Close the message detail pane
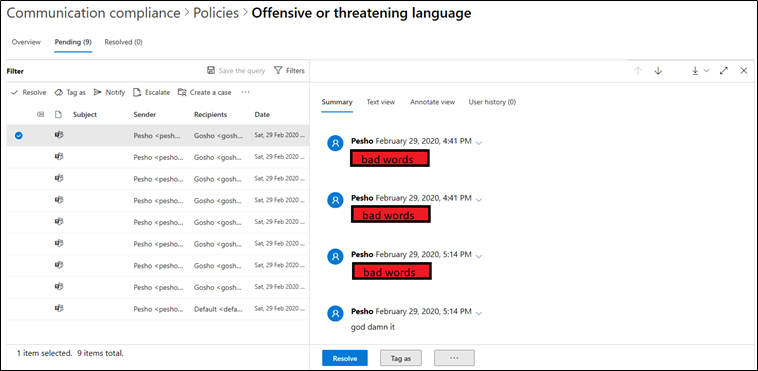 (744, 71)
